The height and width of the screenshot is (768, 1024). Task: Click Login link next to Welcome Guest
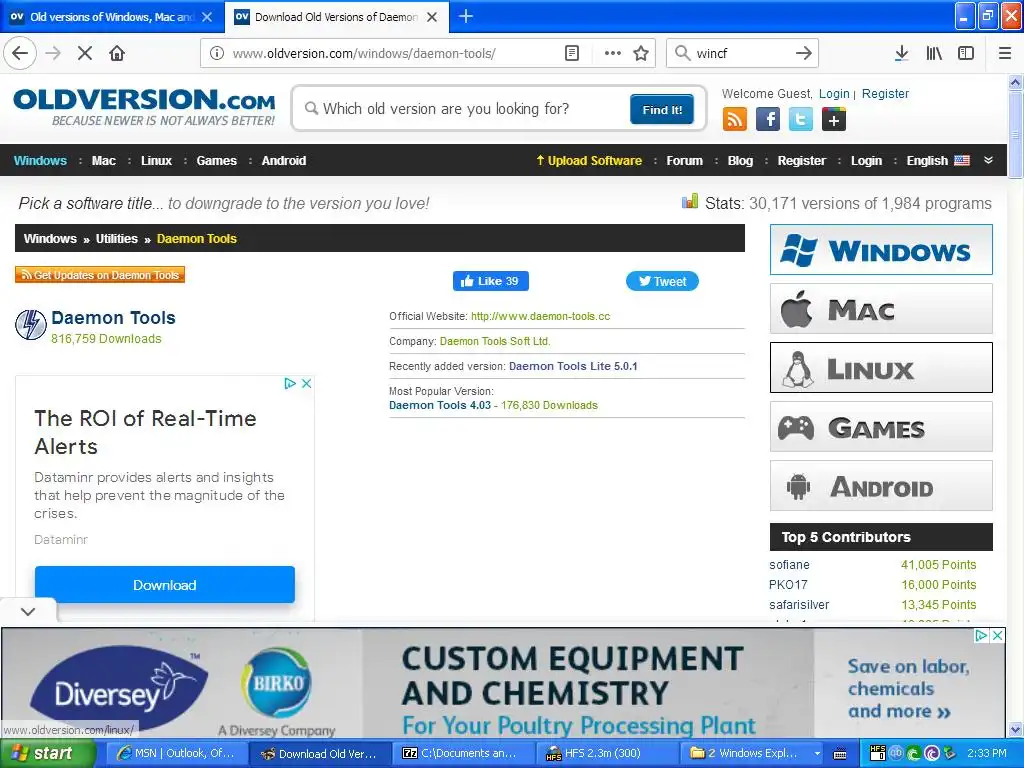[x=834, y=93]
